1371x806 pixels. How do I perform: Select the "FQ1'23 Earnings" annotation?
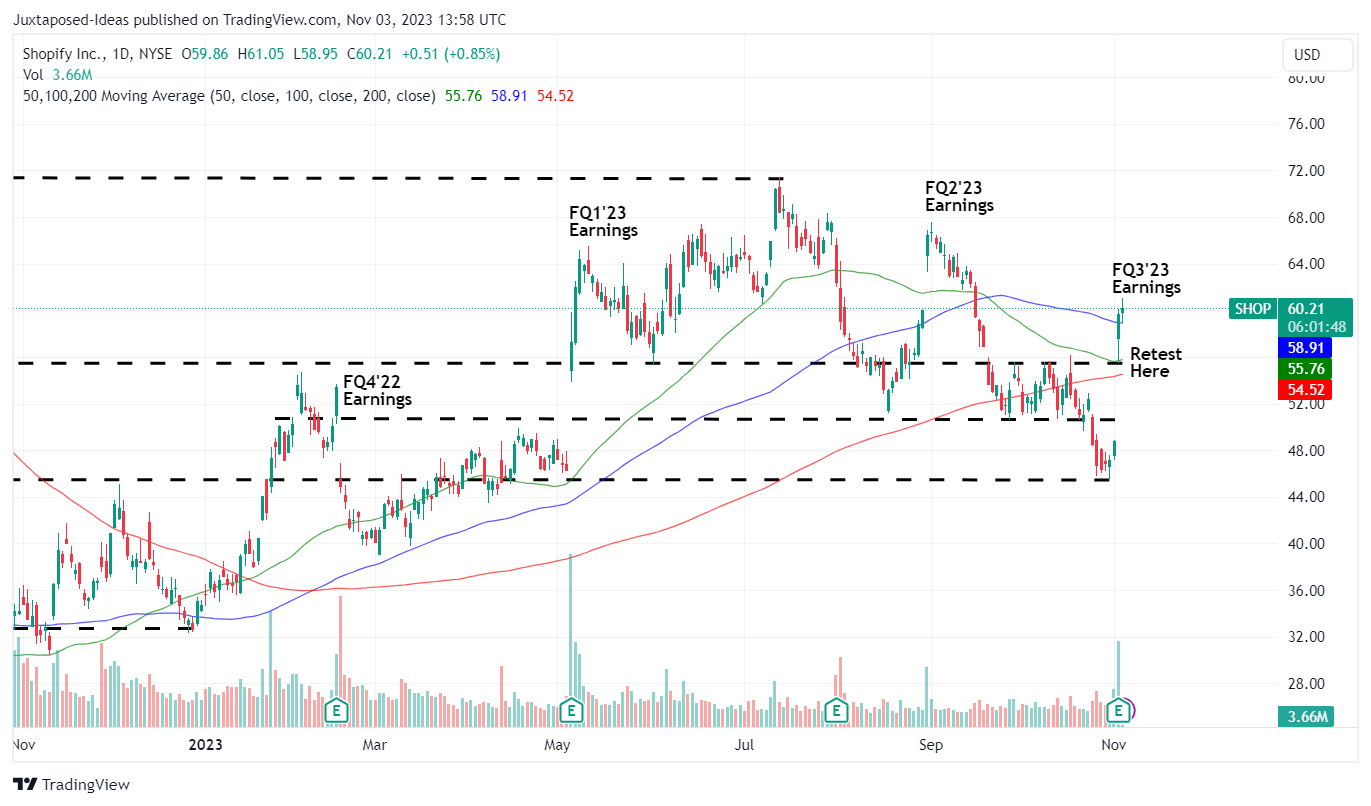coord(604,221)
